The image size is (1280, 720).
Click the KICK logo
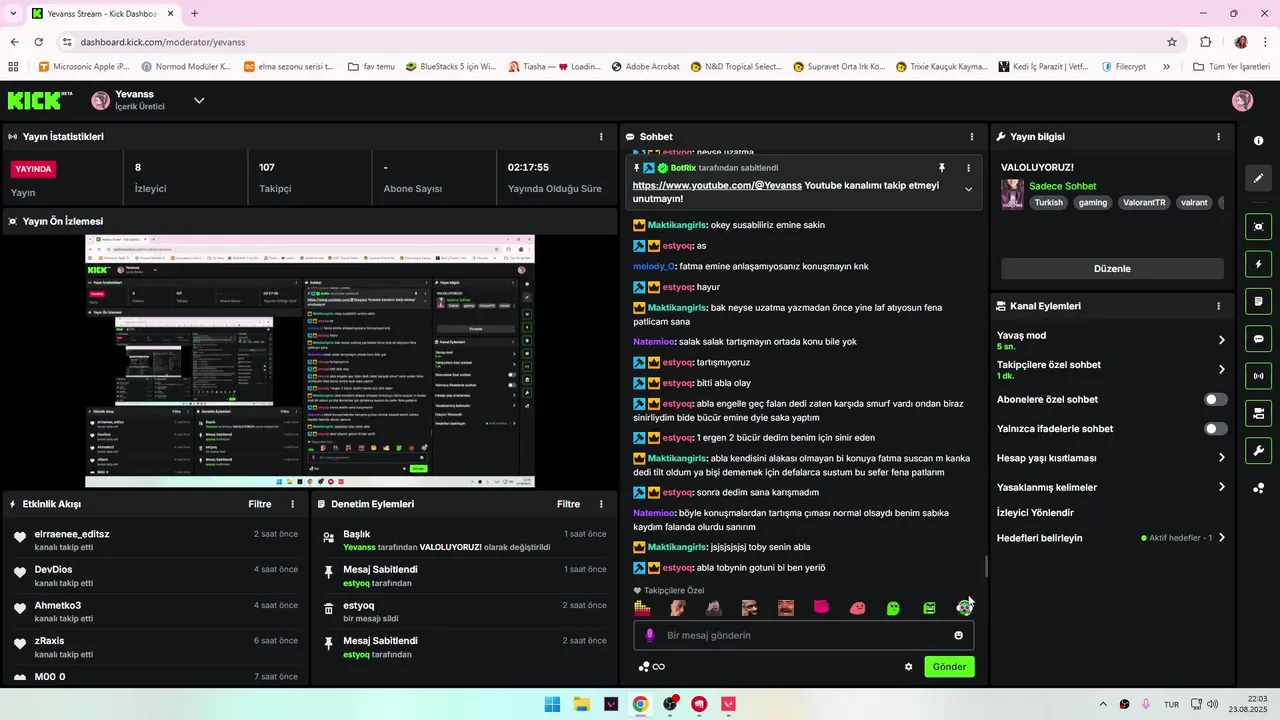[x=40, y=100]
